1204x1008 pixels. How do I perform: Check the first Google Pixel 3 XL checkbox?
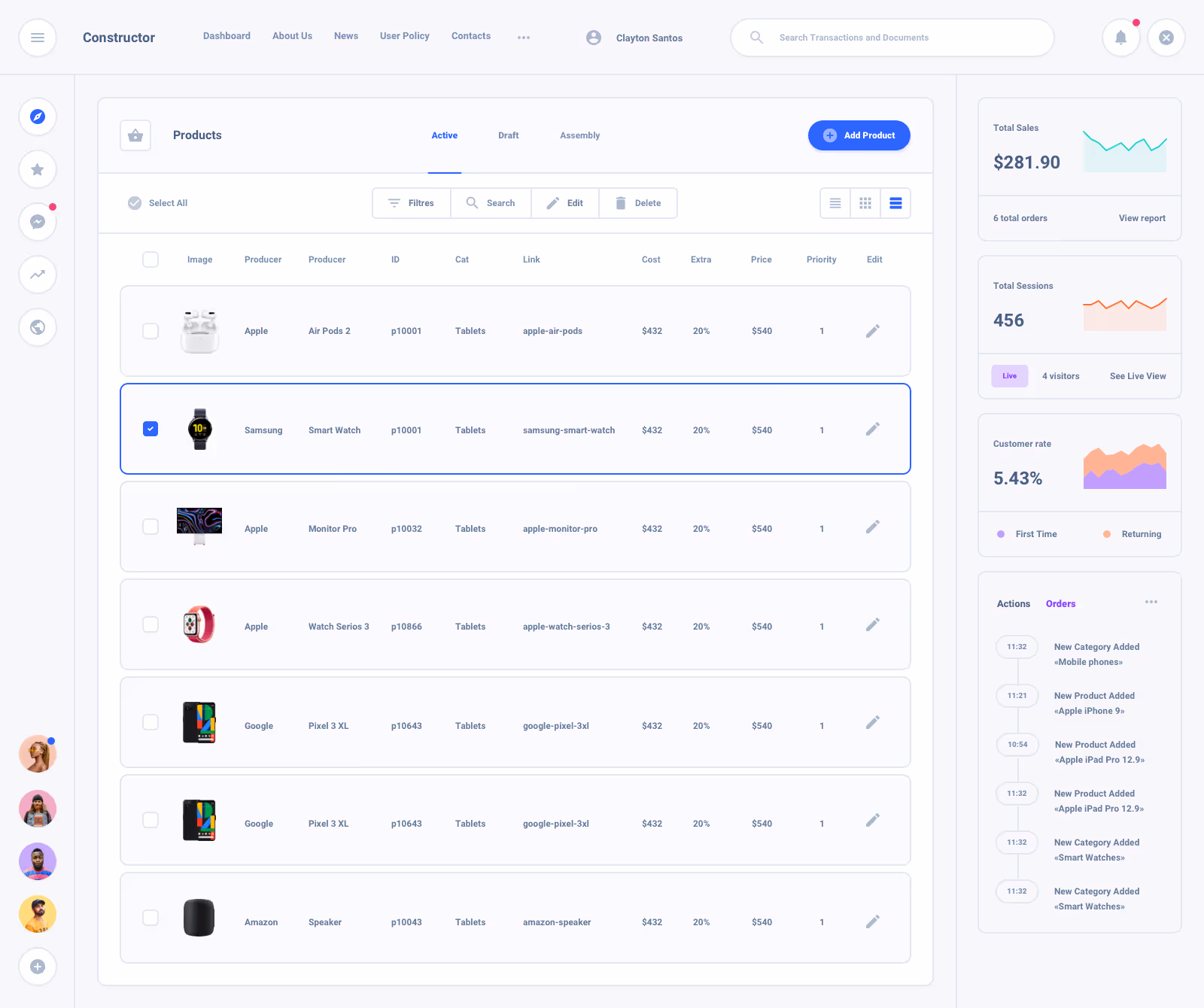(150, 722)
